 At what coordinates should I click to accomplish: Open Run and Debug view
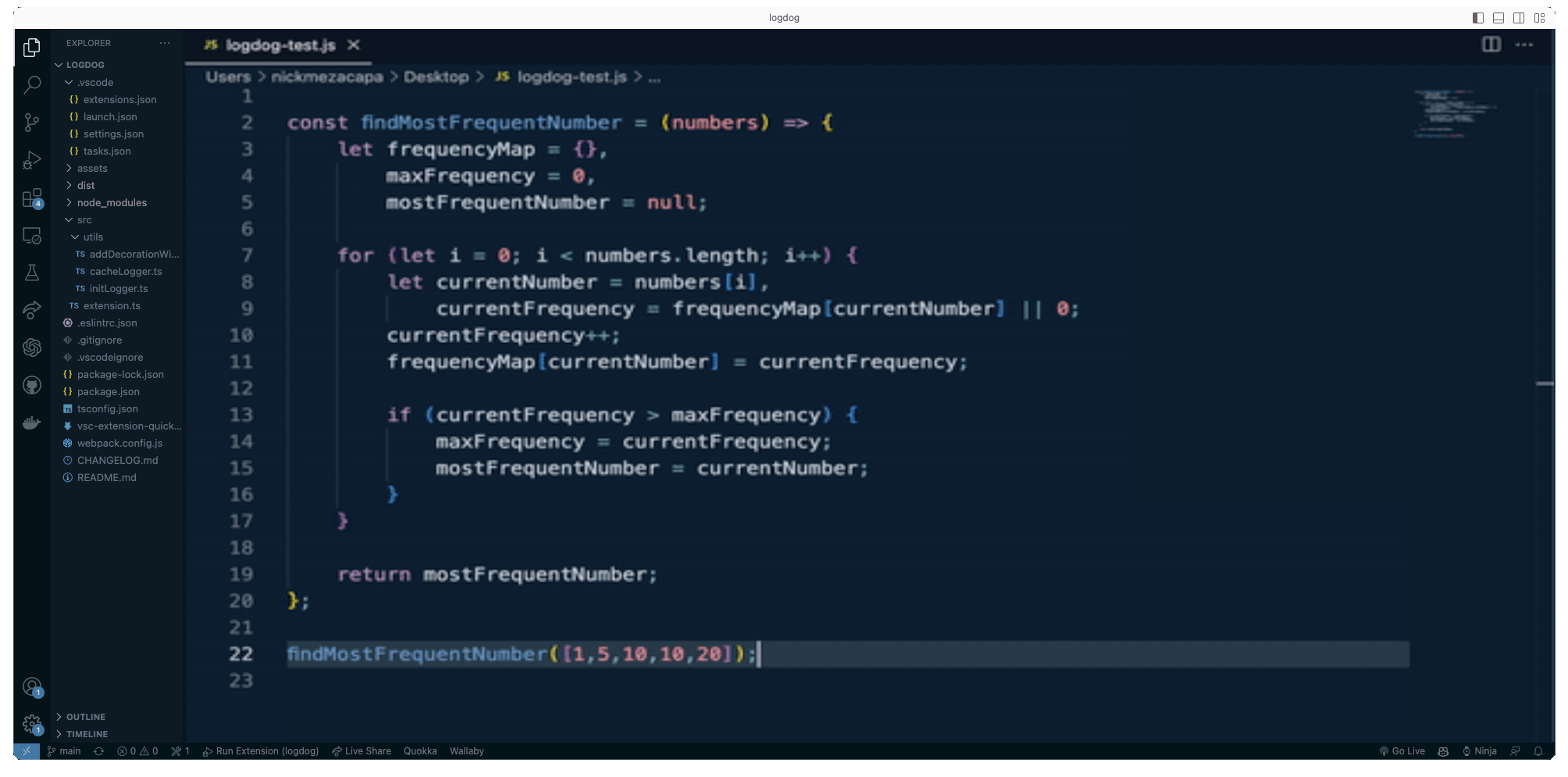32,160
